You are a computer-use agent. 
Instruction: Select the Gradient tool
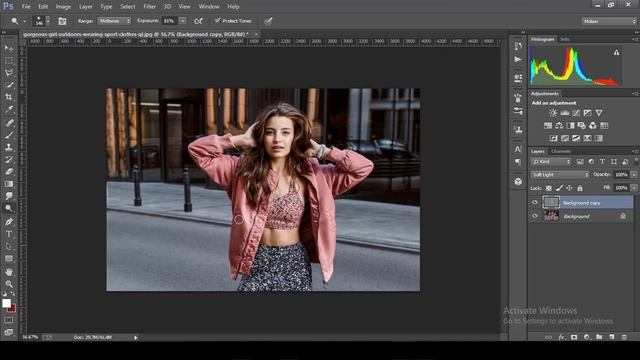pos(9,184)
